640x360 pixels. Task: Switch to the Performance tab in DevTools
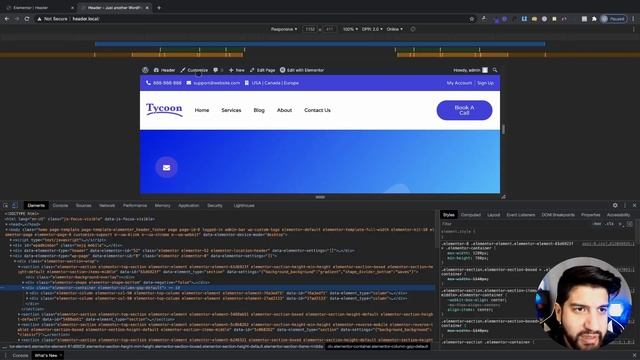click(x=135, y=205)
